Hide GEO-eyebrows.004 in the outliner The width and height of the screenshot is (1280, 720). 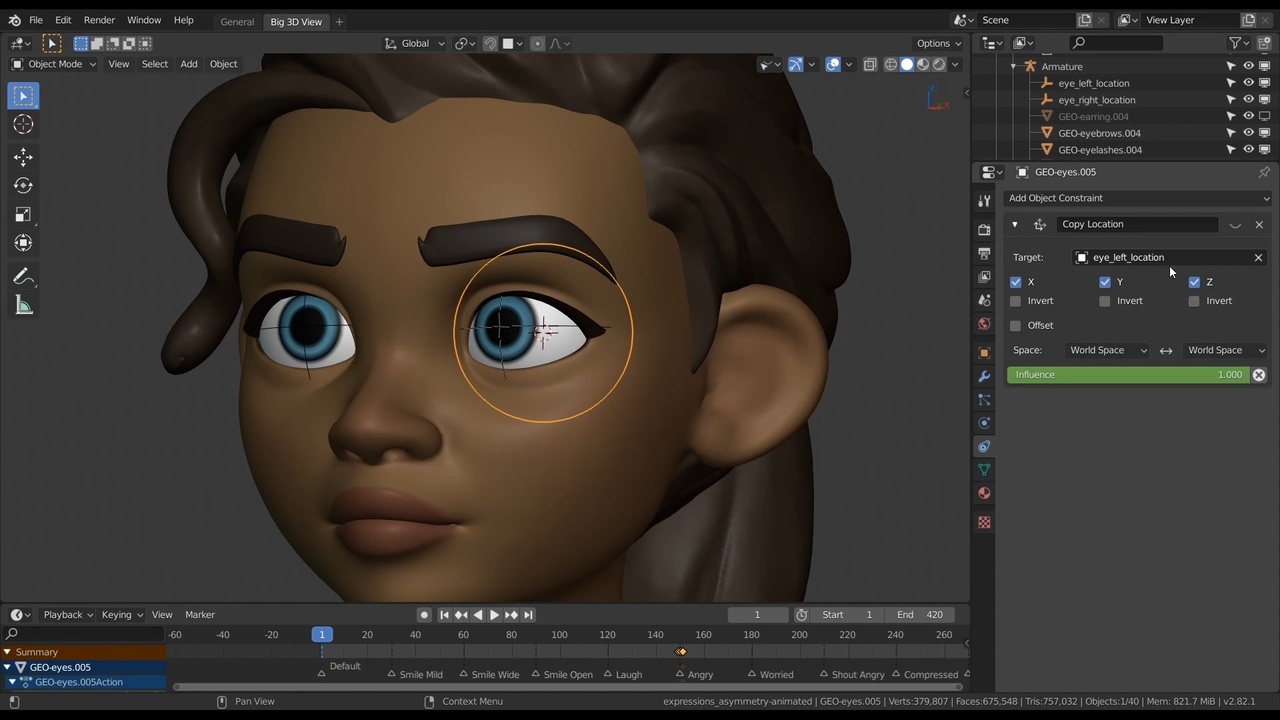coord(1247,132)
